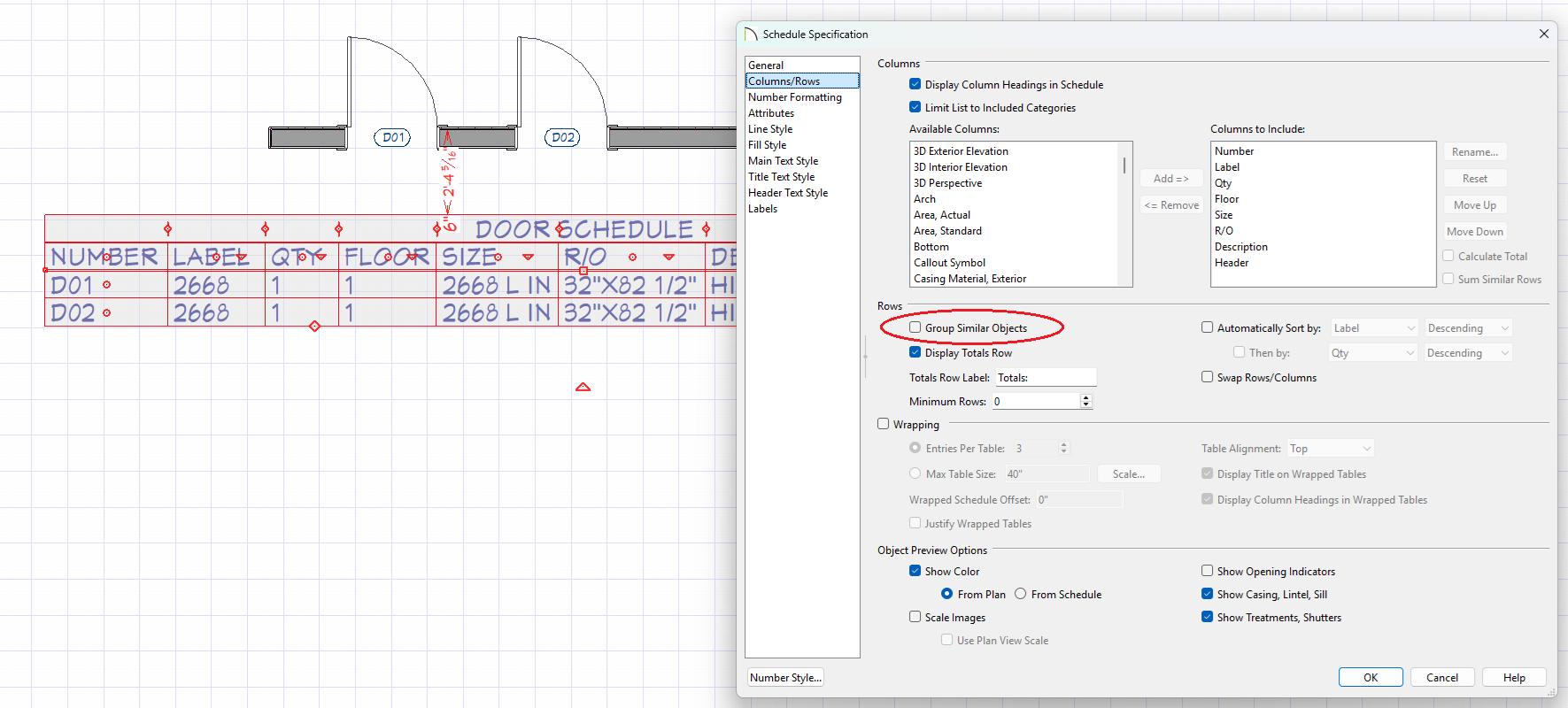Expand the Descending sort order dropdown
The image size is (1568, 708).
coord(1467,328)
